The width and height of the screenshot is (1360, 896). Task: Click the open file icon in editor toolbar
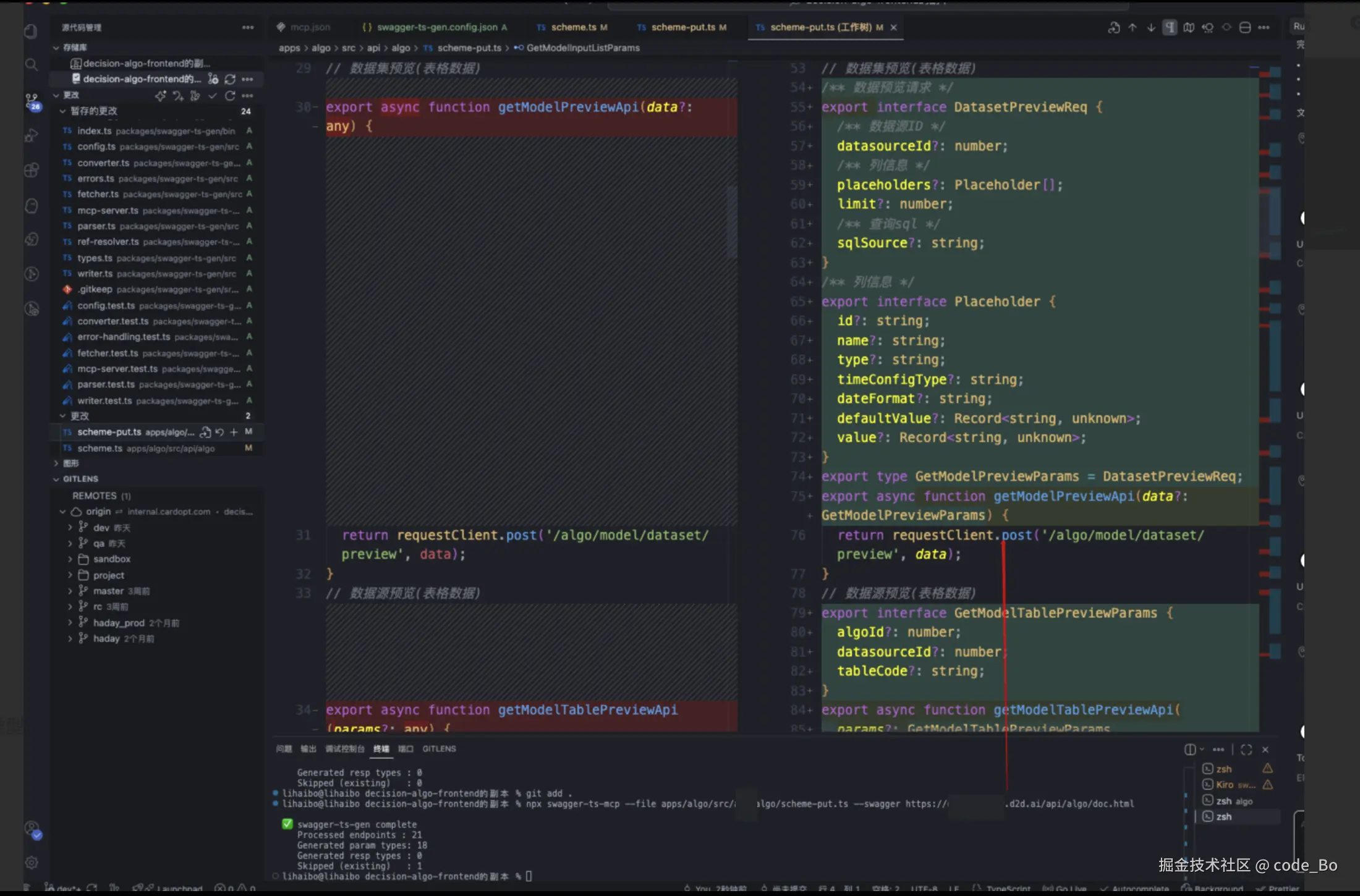[x=1113, y=28]
